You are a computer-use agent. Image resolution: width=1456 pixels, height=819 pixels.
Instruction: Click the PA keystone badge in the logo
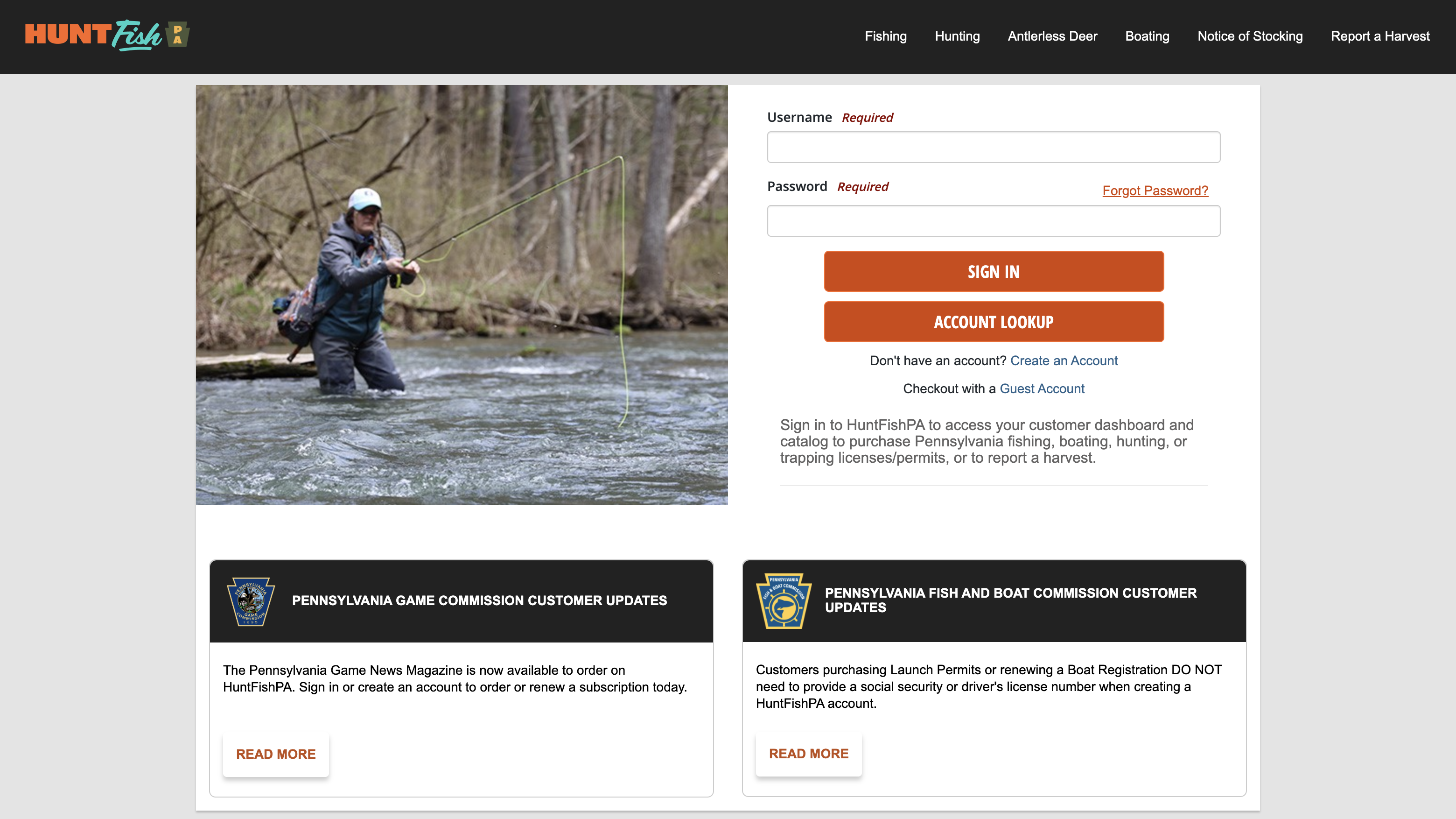click(x=178, y=35)
